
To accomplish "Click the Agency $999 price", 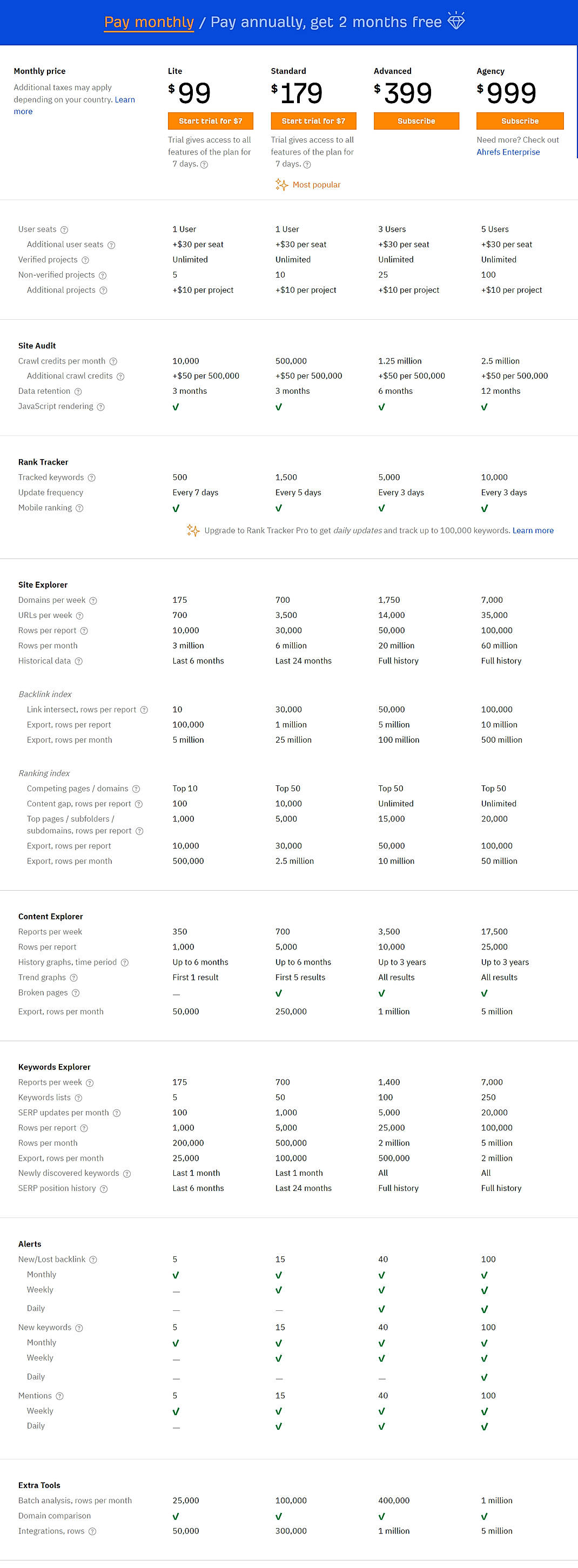I will pyautogui.click(x=507, y=93).
